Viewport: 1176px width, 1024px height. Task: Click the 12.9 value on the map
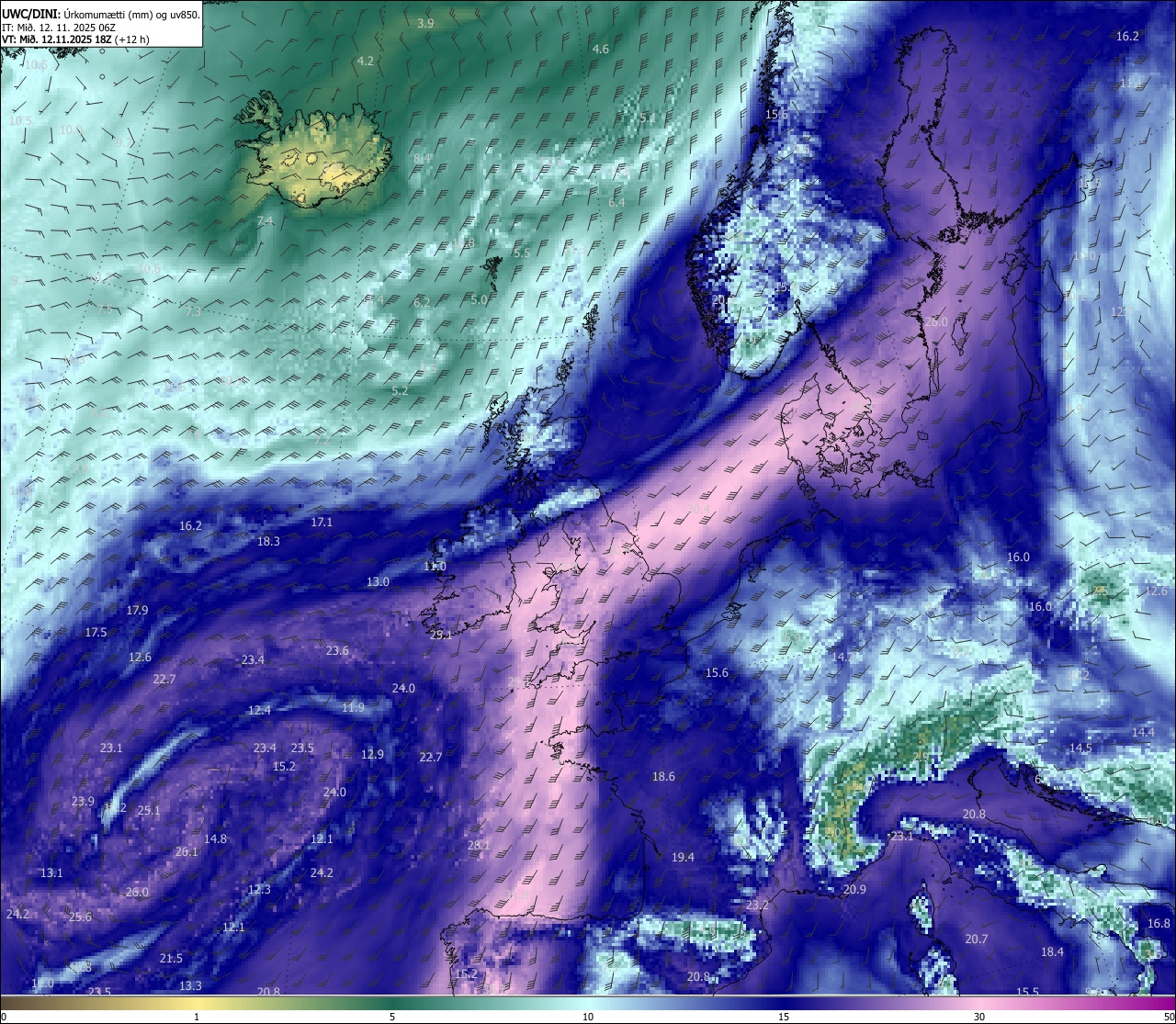pyautogui.click(x=372, y=754)
